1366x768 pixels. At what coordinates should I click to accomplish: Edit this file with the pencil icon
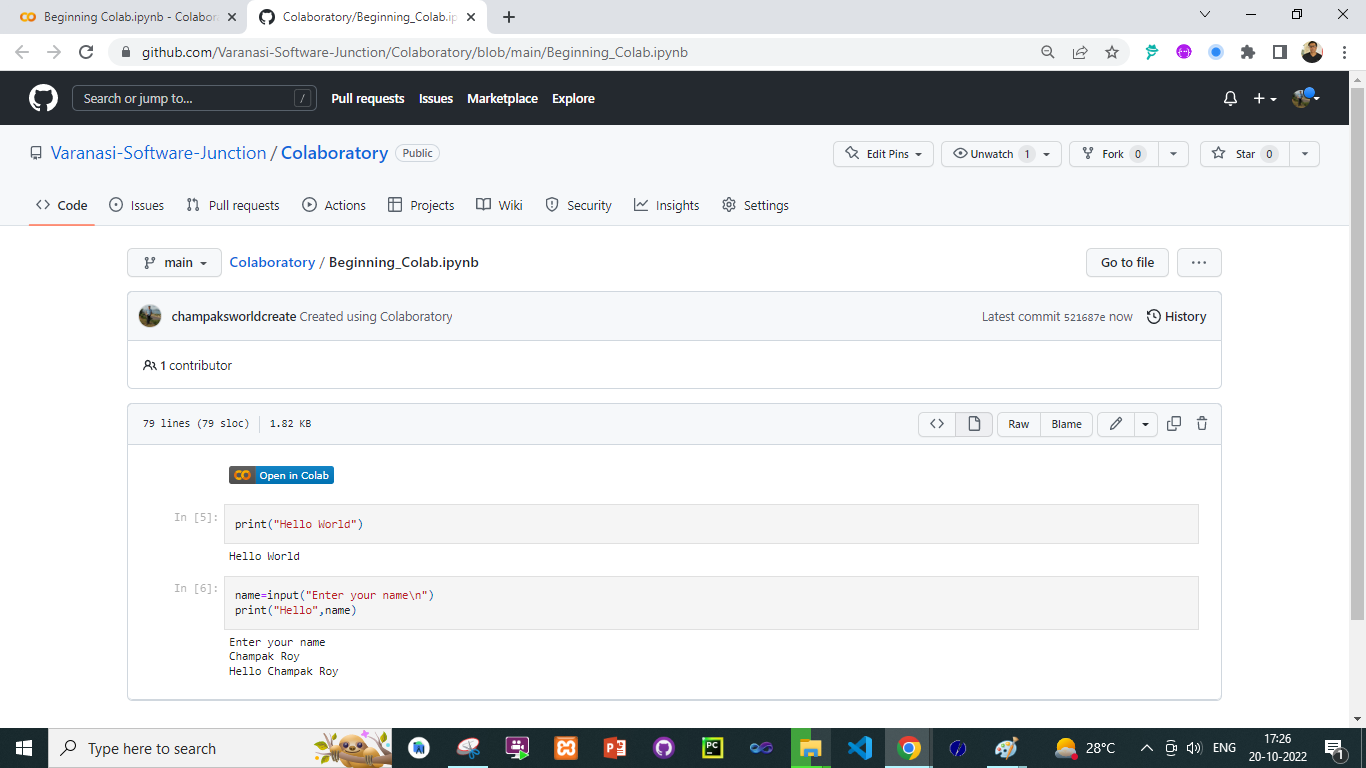(1115, 424)
